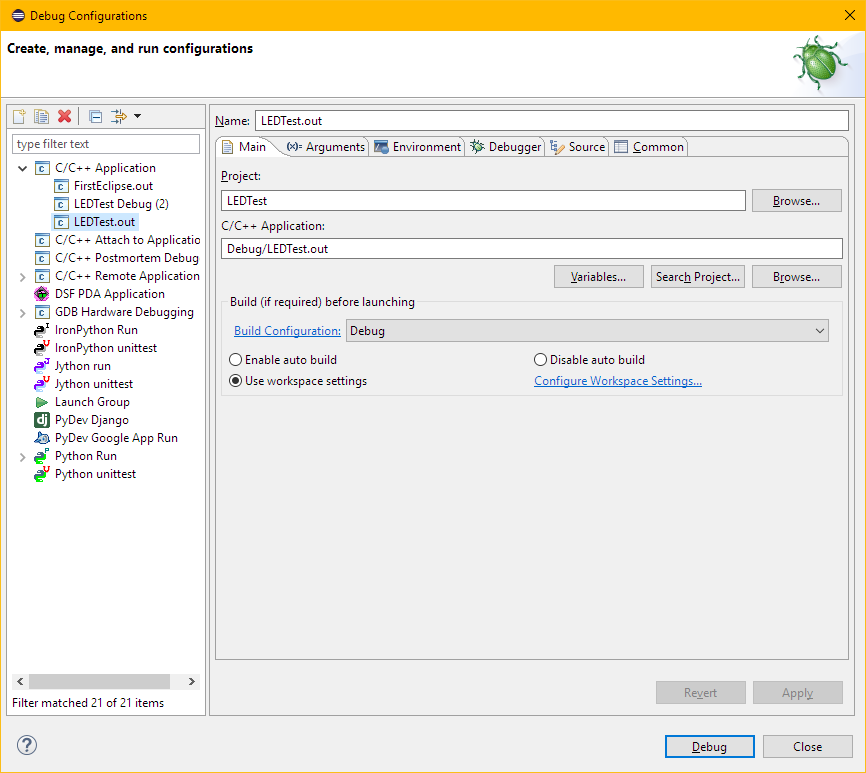
Task: Switch to the Debugger tab
Action: pos(506,147)
